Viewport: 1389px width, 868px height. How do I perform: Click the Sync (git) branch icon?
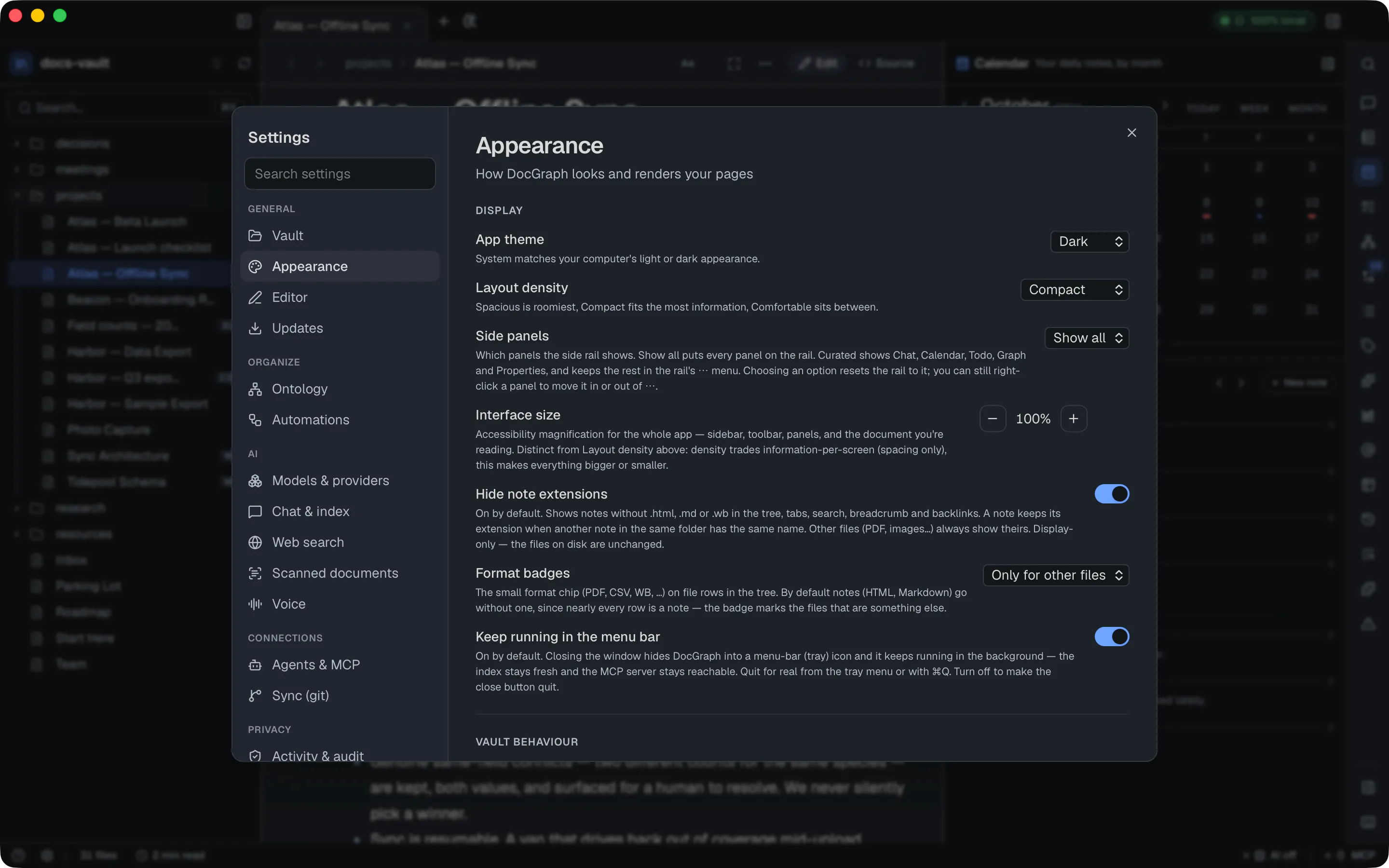255,696
